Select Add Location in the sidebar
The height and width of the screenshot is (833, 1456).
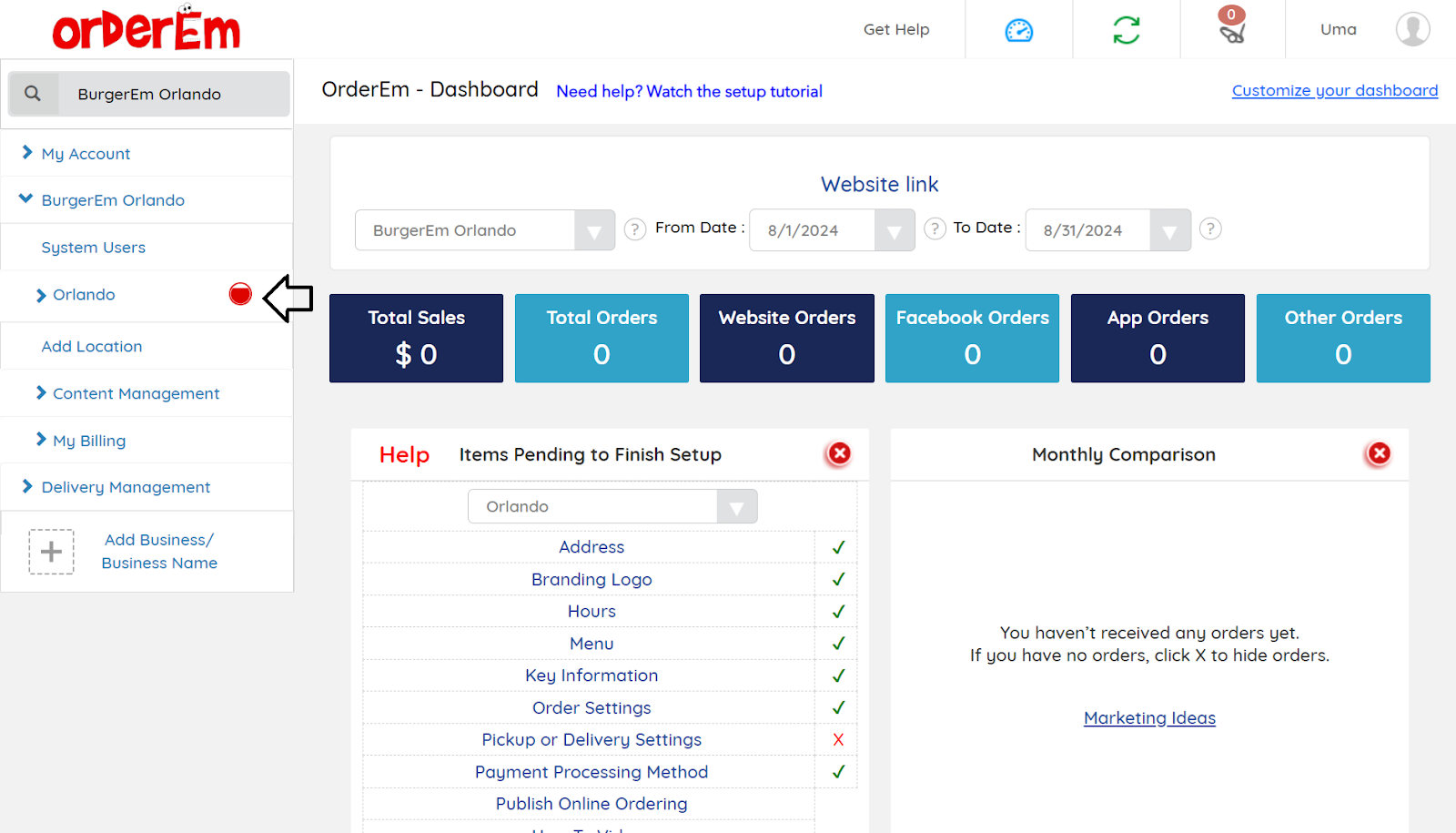92,347
